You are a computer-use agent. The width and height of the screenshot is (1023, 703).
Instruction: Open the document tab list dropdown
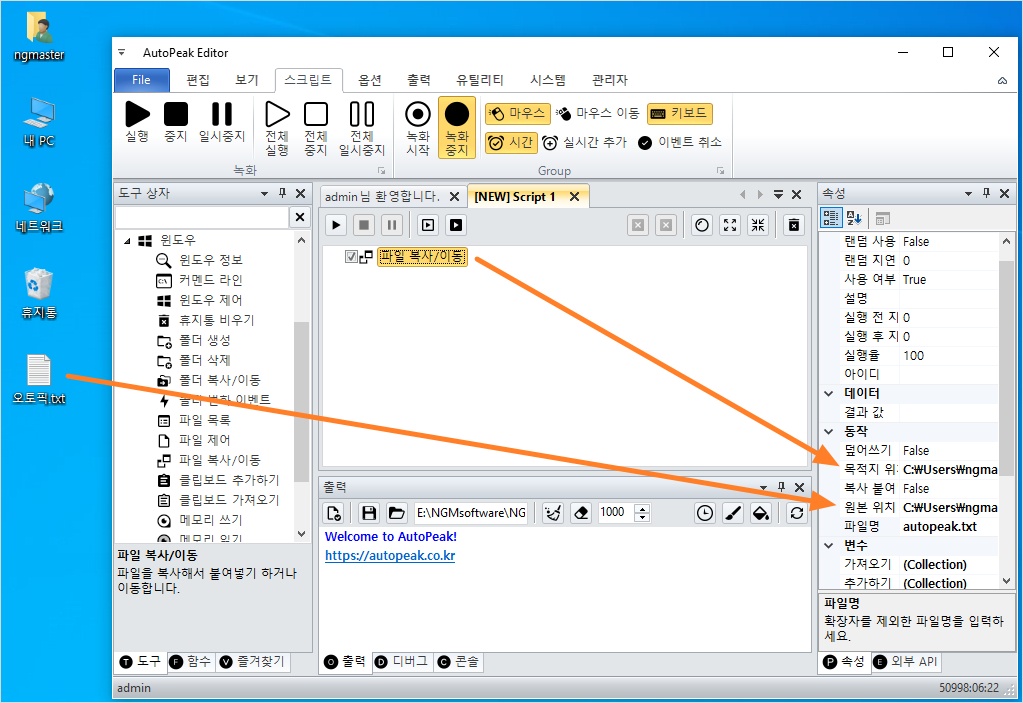[x=778, y=194]
